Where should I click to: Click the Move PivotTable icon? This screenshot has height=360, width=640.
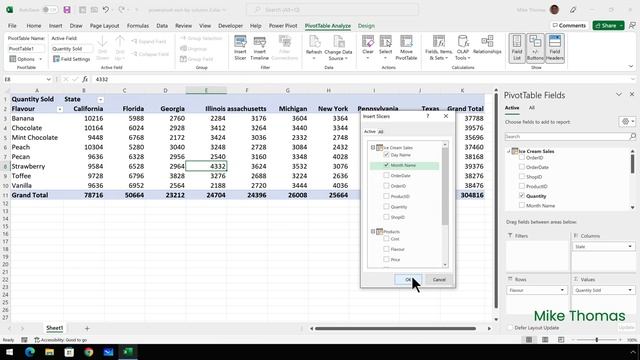pos(406,47)
